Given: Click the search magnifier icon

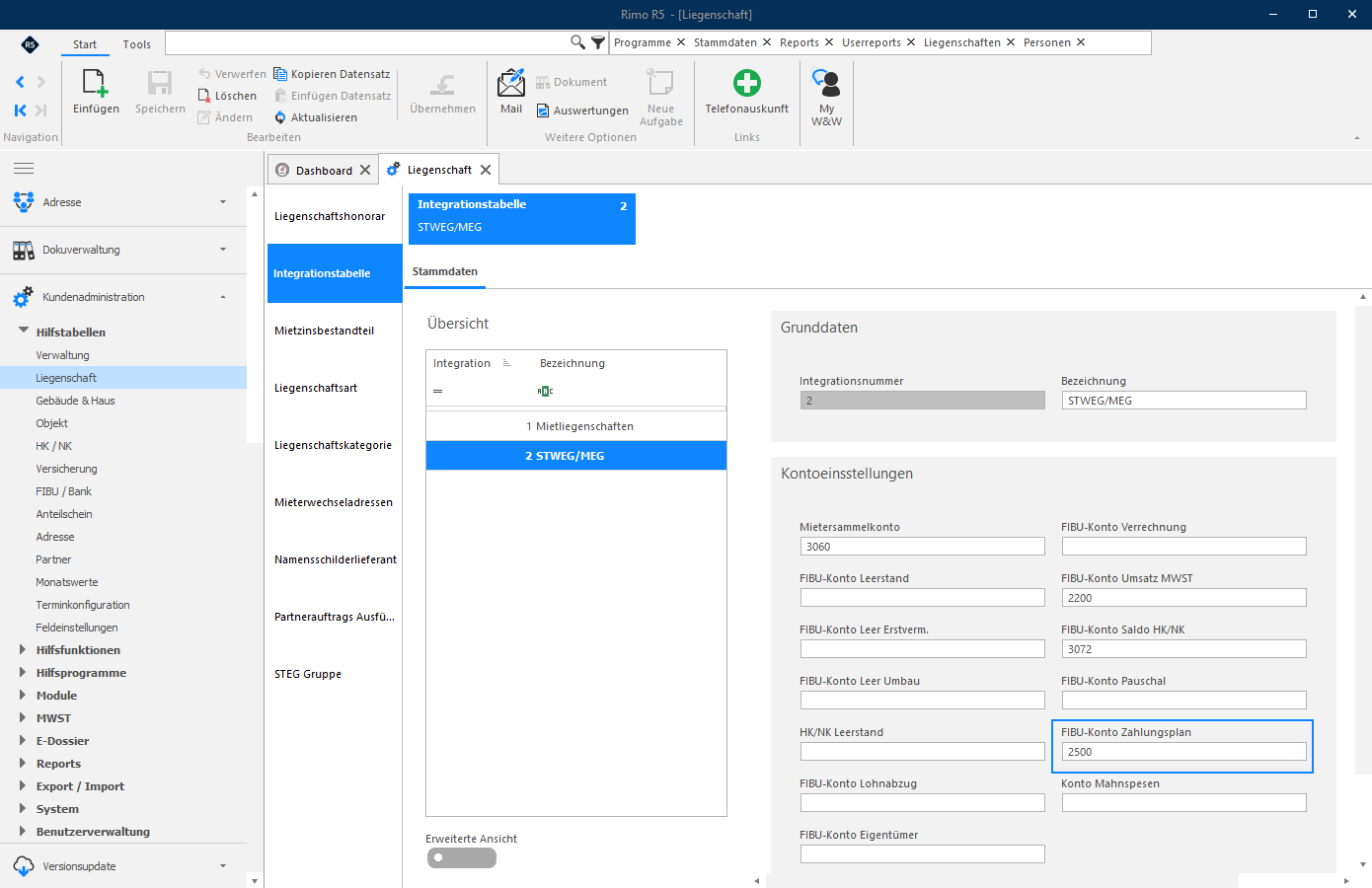Looking at the screenshot, I should tap(577, 42).
